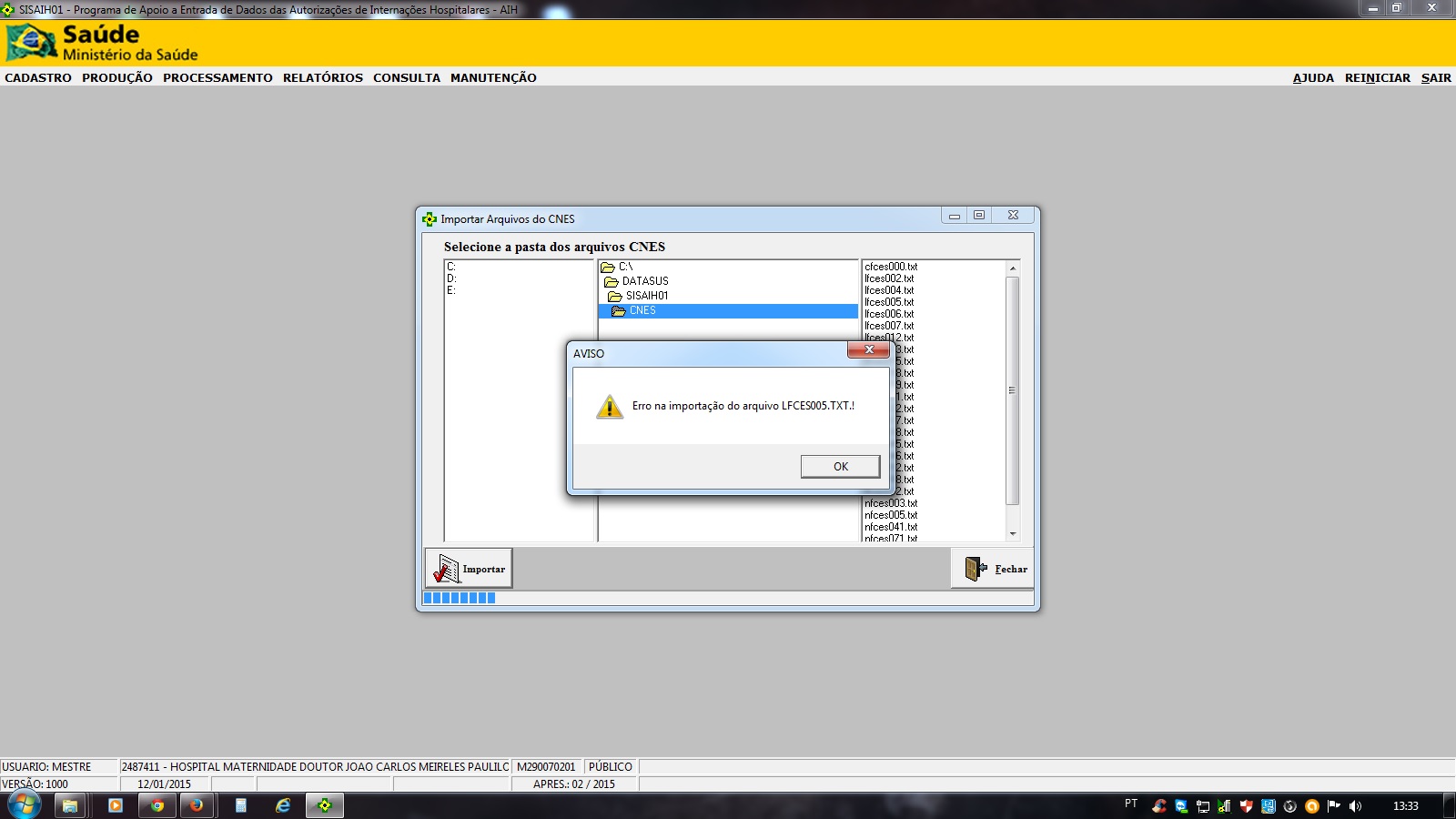Click the Fechar button with door icon

coord(993,569)
